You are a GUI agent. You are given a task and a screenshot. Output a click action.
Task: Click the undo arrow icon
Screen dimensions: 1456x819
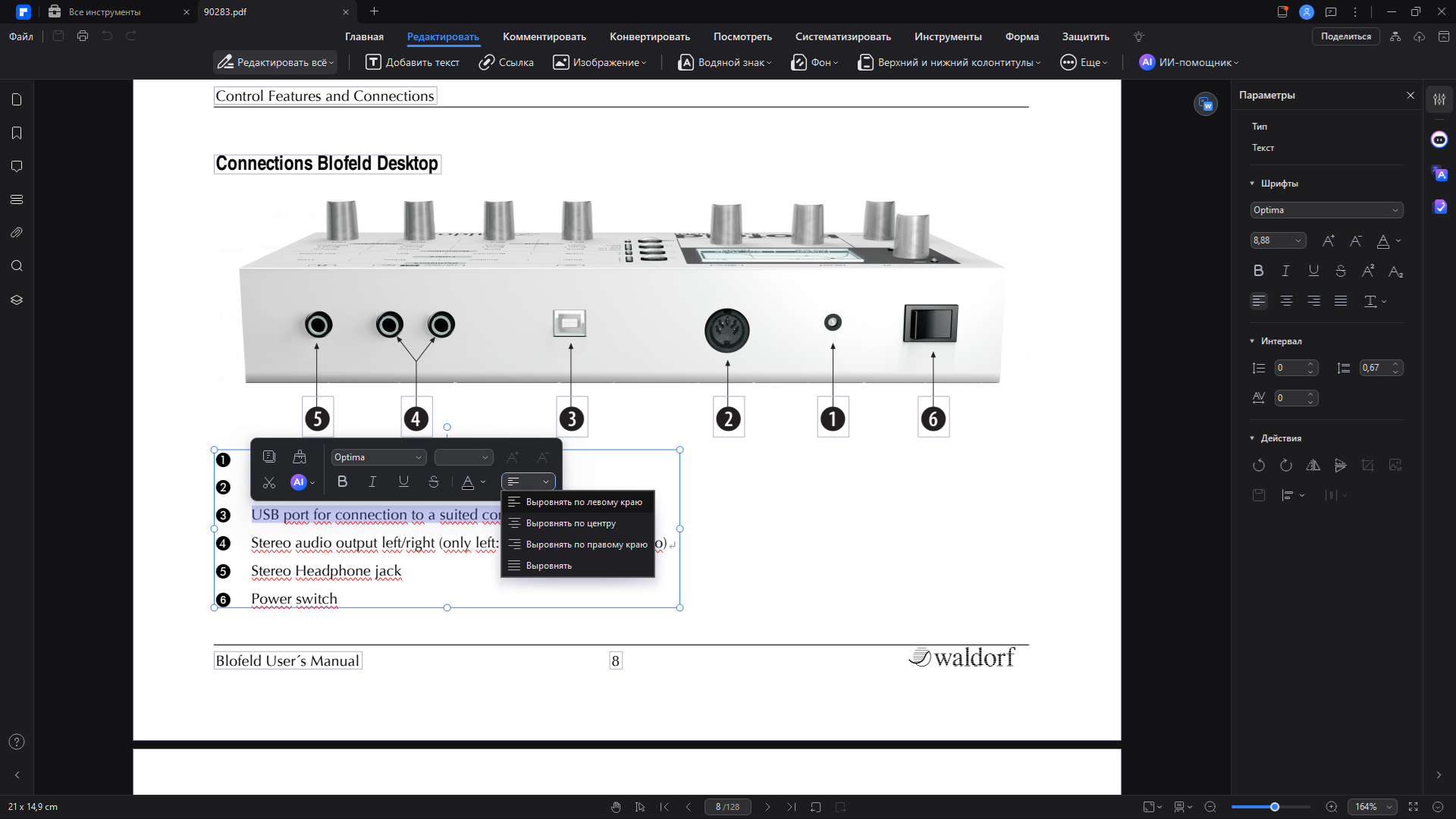click(107, 36)
